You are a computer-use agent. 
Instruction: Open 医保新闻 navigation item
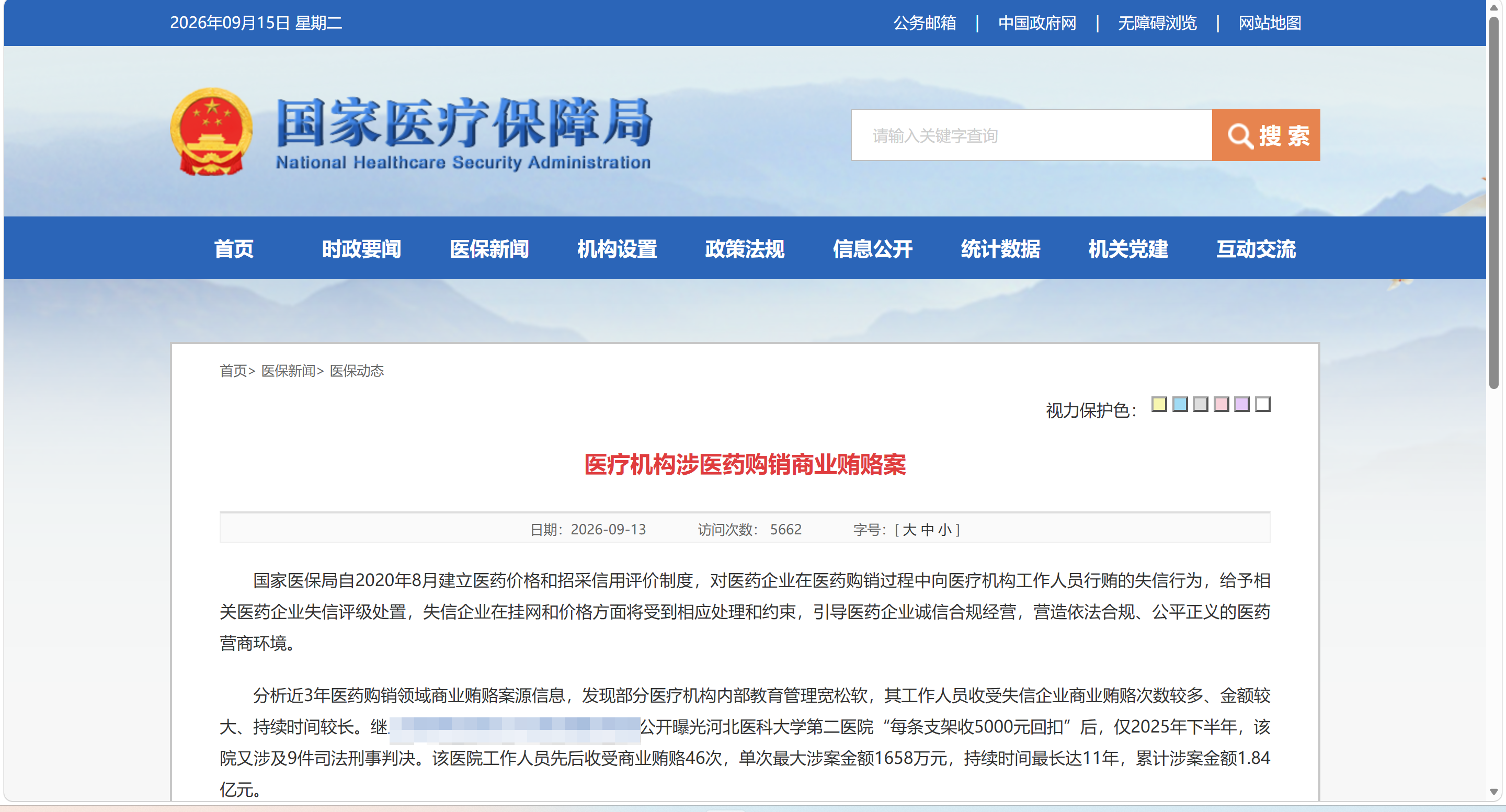489,249
